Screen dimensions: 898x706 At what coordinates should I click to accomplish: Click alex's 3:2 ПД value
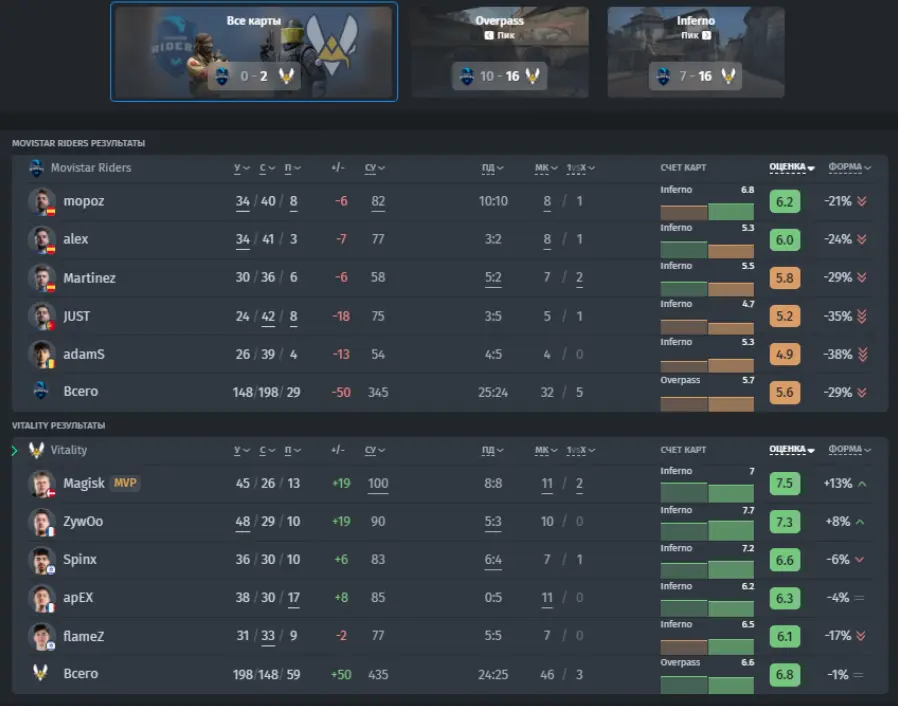[493, 239]
